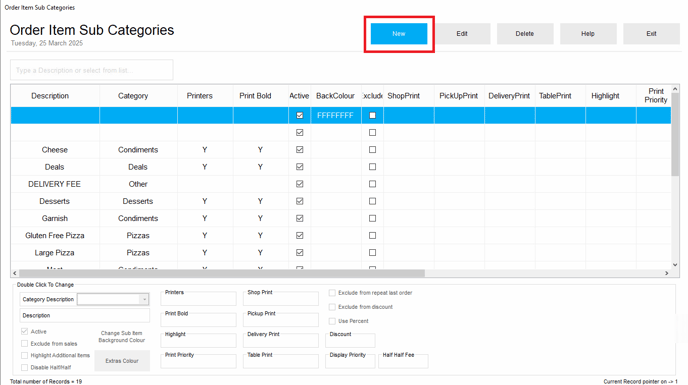Click the Highlight field in detail panel
688x385 pixels.
[x=198, y=340]
